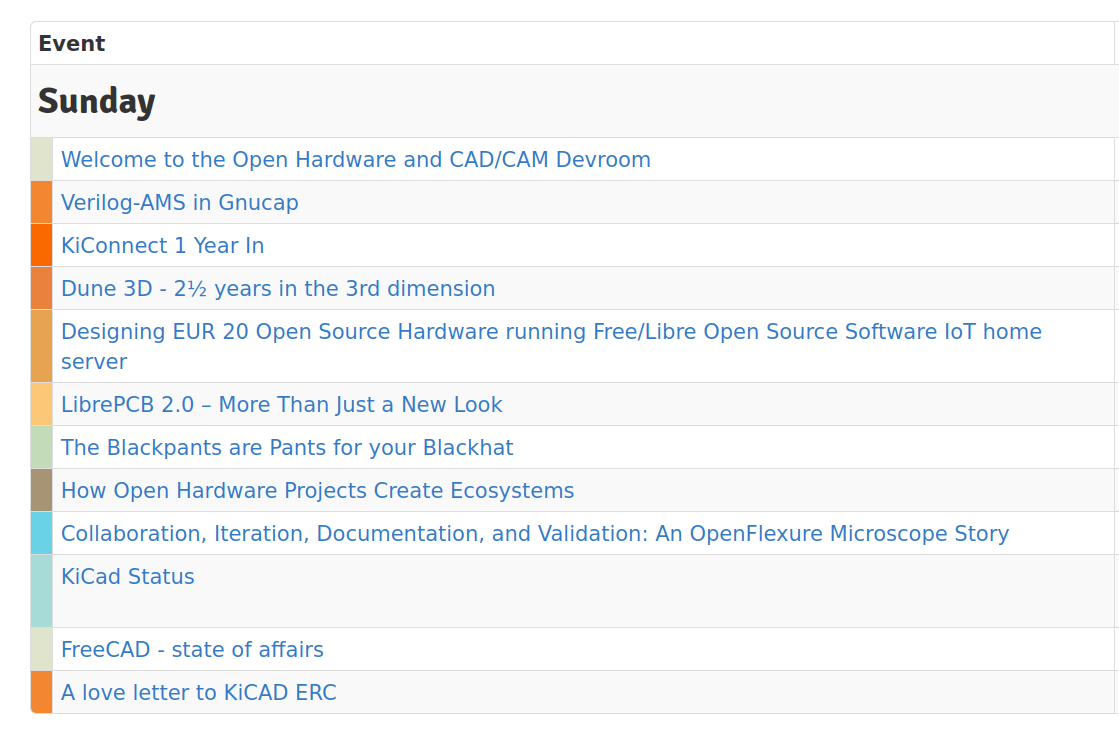Click the brown swatch beside the Ecosystems talk
The width and height of the screenshot is (1119, 755).
coord(42,490)
